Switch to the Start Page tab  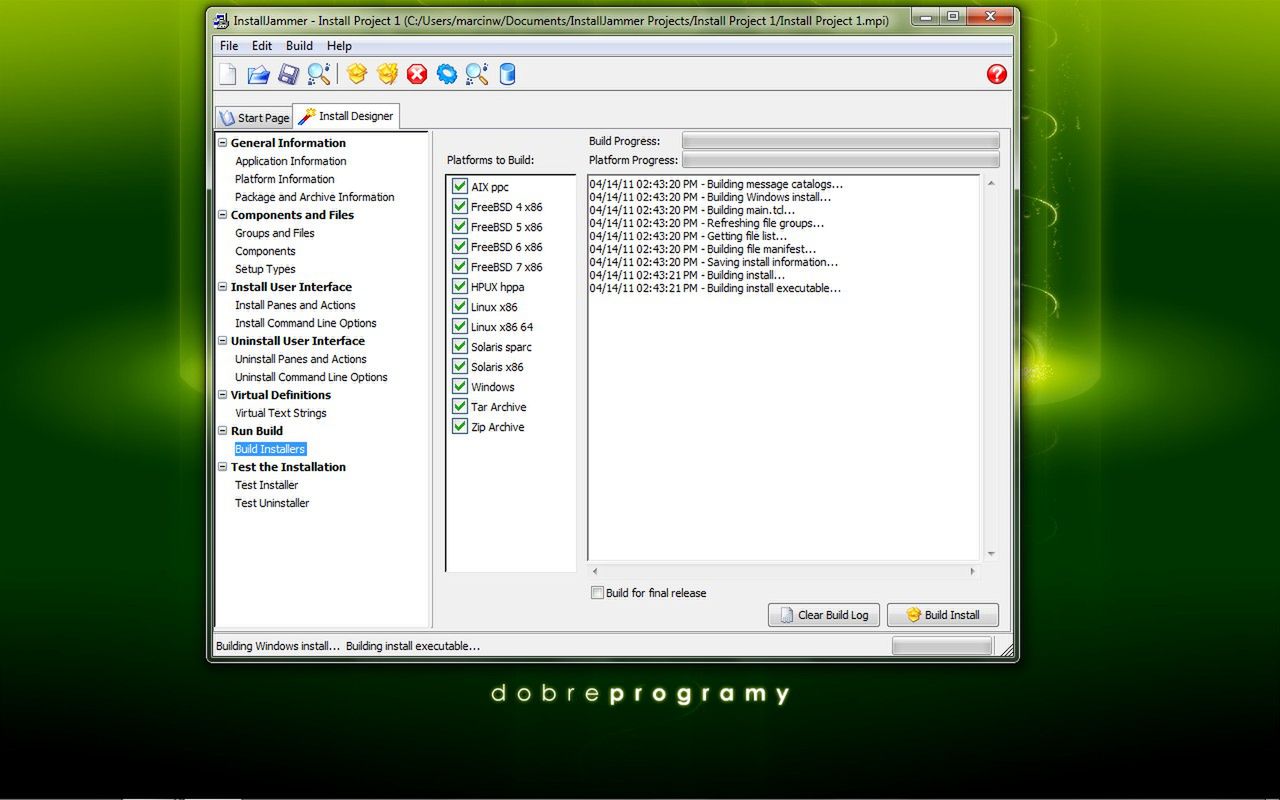click(x=254, y=117)
